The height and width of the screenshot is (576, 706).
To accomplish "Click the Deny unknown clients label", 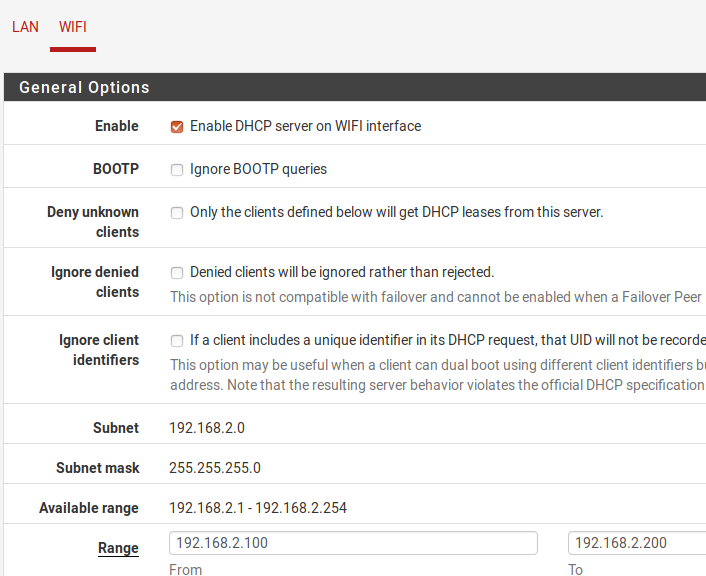I will [x=93, y=222].
